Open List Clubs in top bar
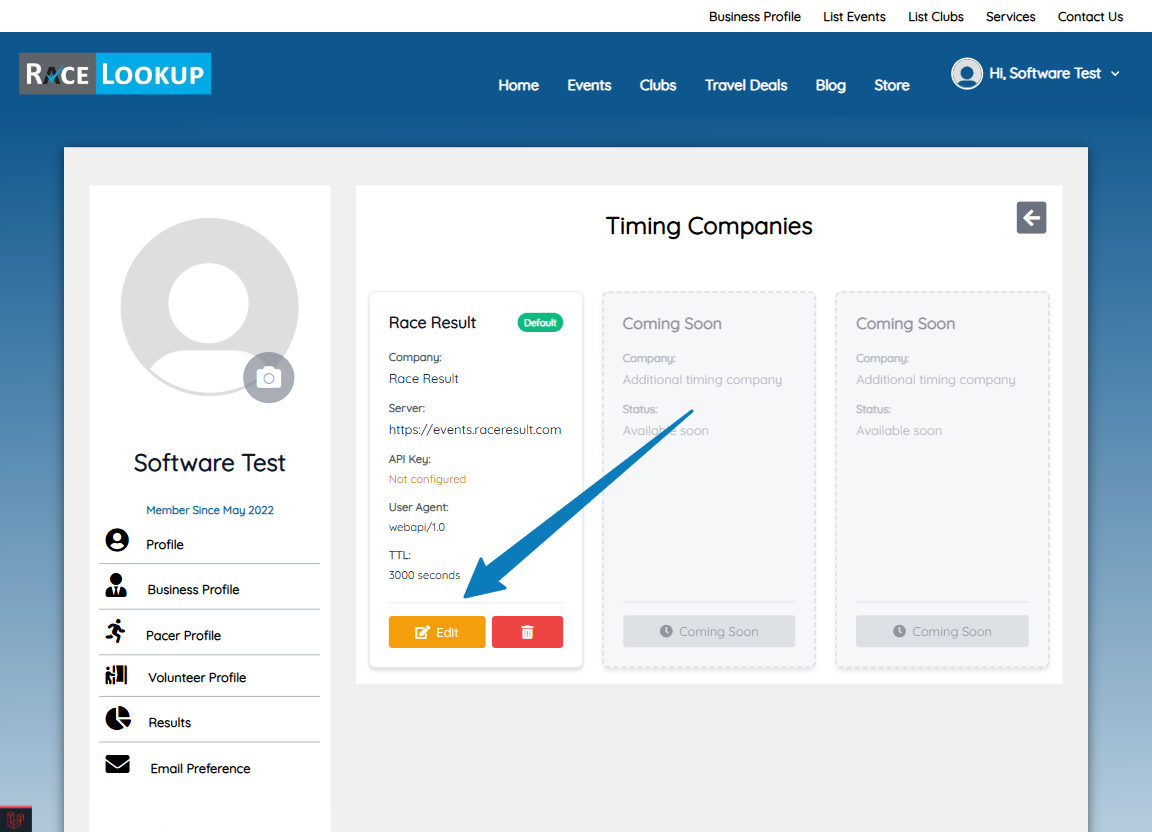The width and height of the screenshot is (1152, 832). click(935, 17)
